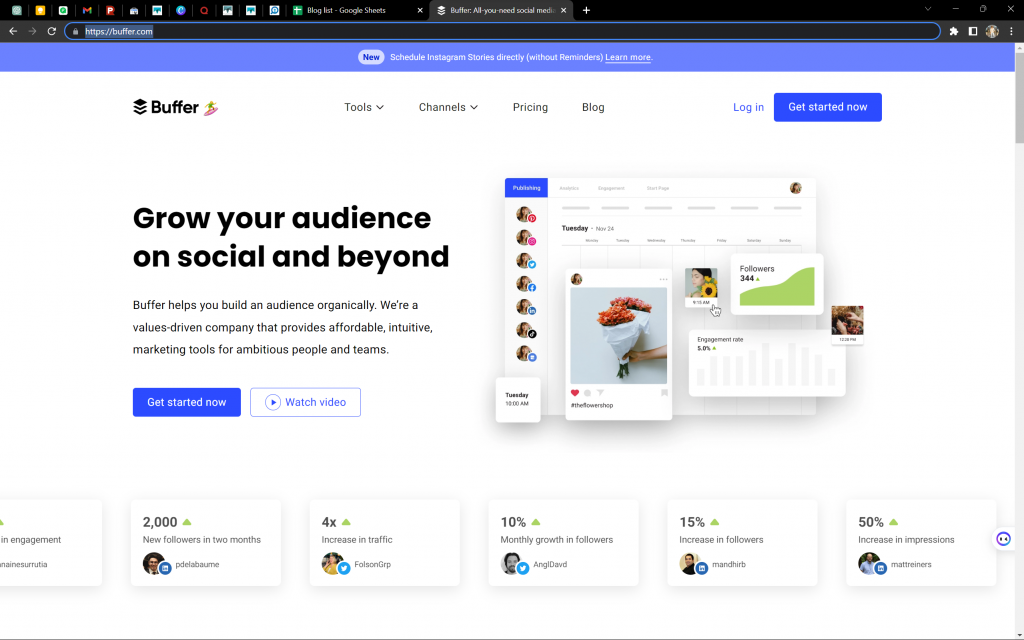Toggle the browser side panel icon

point(972,31)
